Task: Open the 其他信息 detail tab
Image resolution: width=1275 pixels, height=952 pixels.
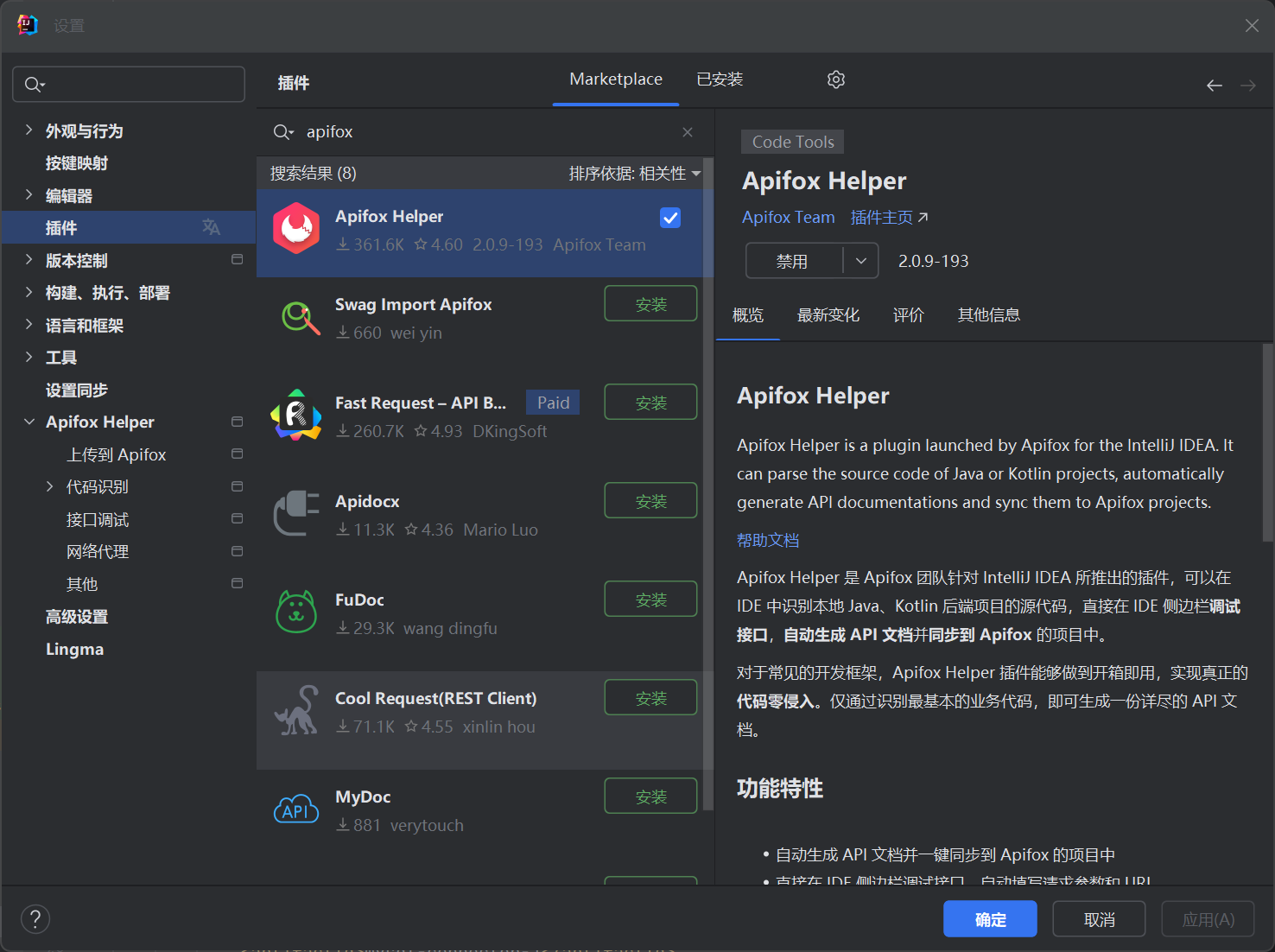Action: [x=988, y=315]
